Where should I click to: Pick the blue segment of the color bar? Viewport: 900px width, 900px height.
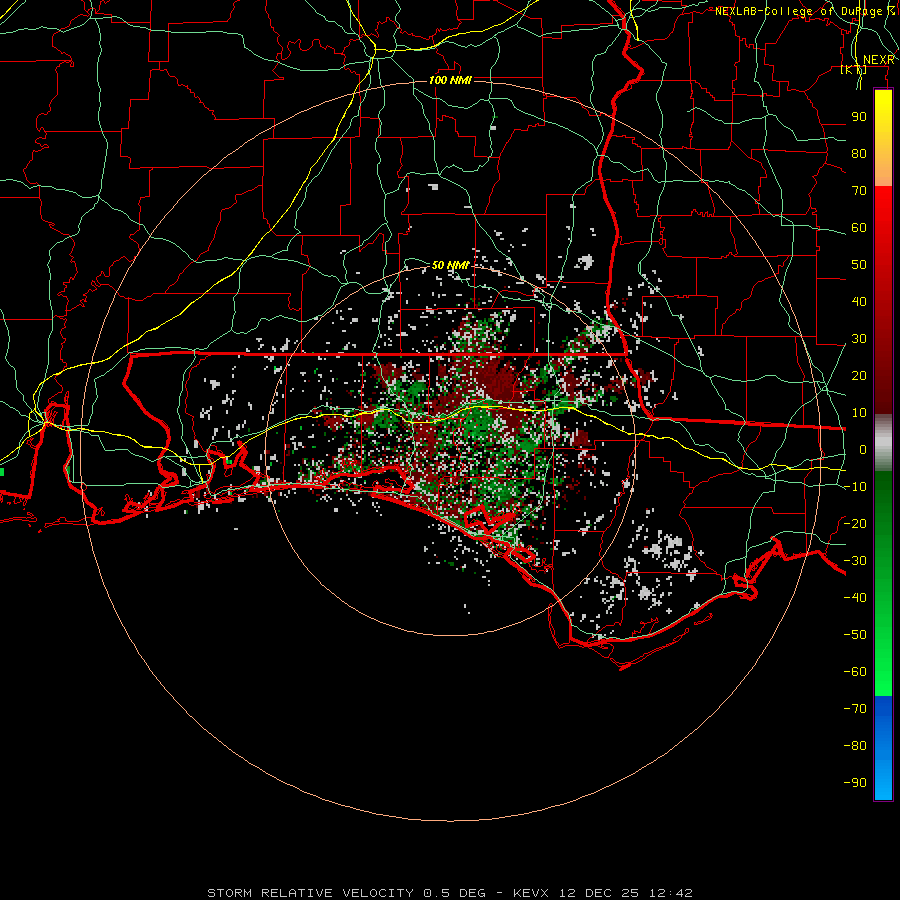(883, 748)
